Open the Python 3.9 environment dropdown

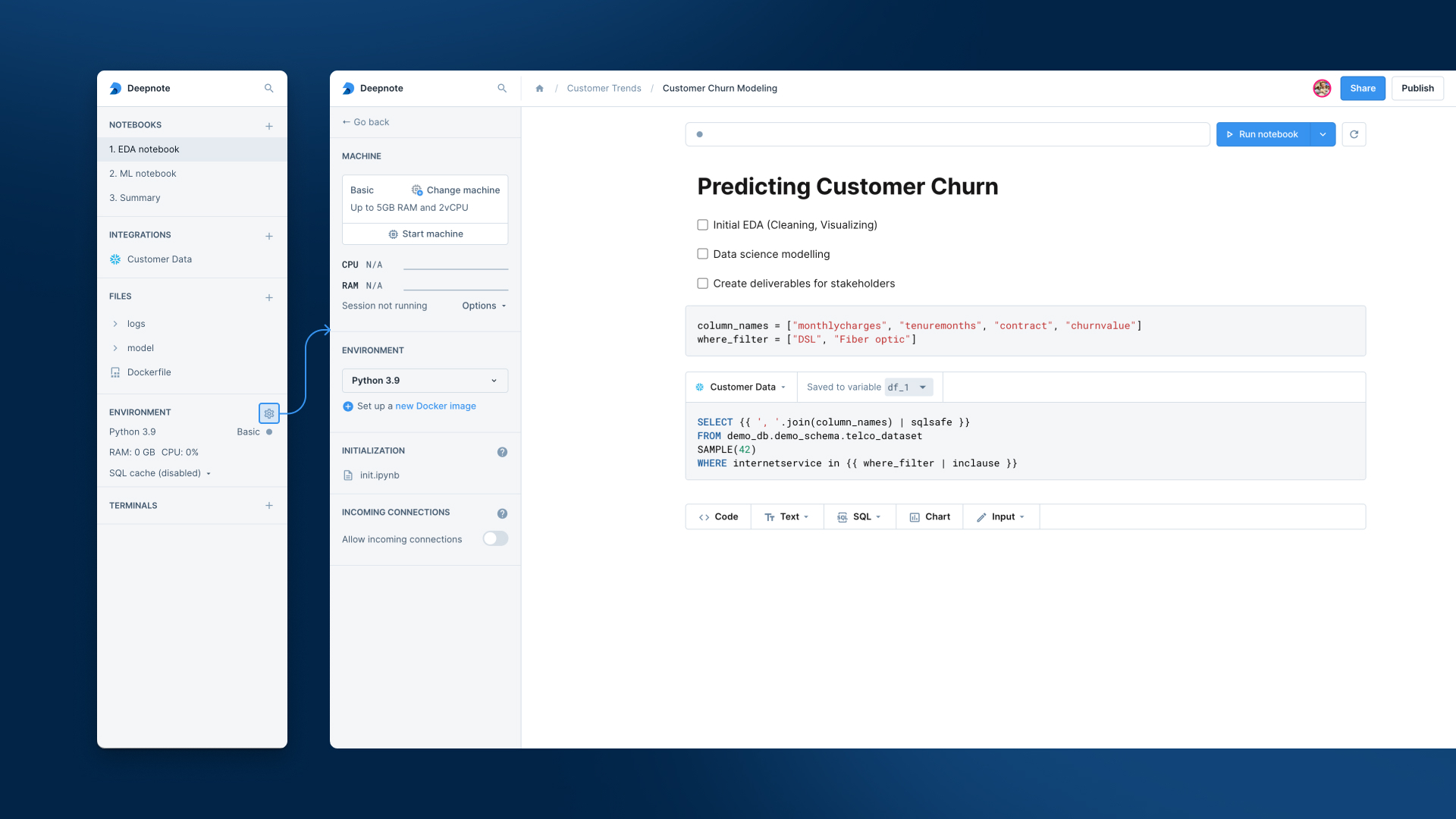click(425, 381)
